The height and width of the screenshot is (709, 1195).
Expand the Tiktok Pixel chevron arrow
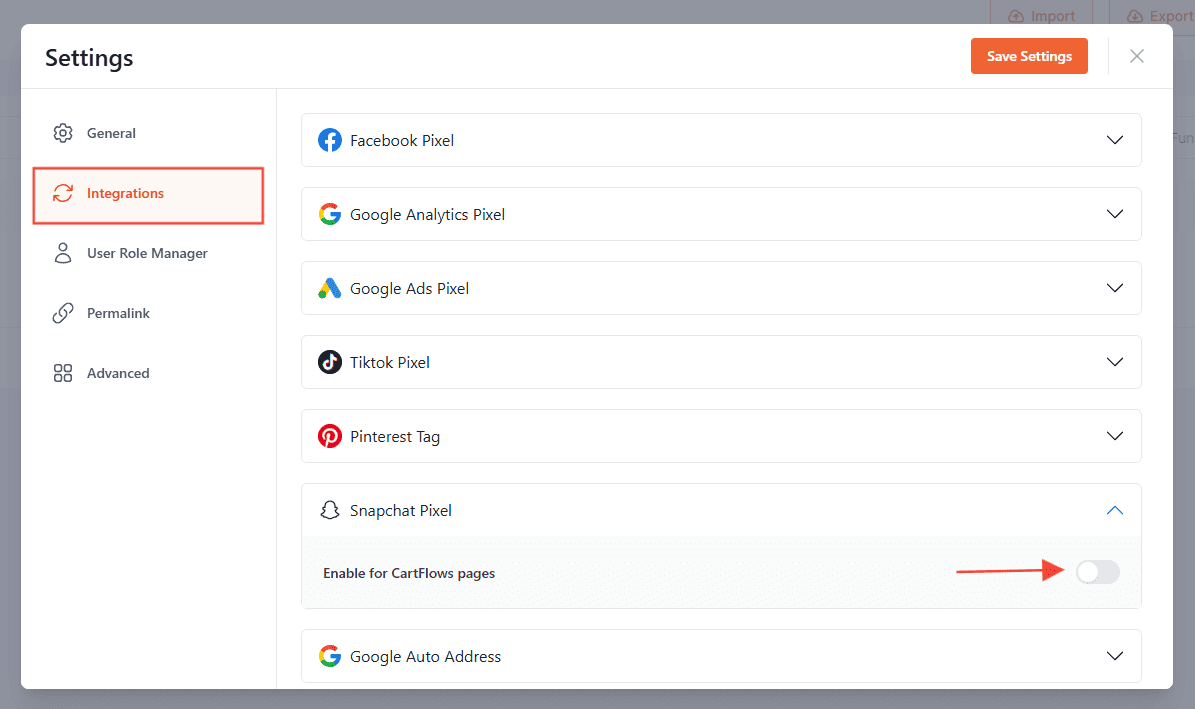pos(1115,362)
